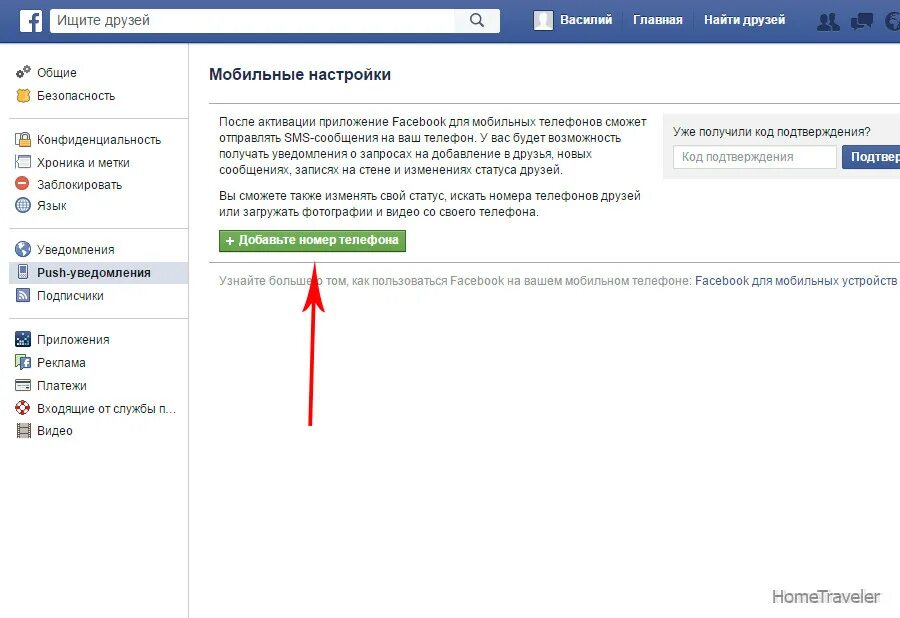Image resolution: width=900 pixels, height=618 pixels.
Task: Click the timeline icon beside Хроника и метки
Action: (23, 162)
